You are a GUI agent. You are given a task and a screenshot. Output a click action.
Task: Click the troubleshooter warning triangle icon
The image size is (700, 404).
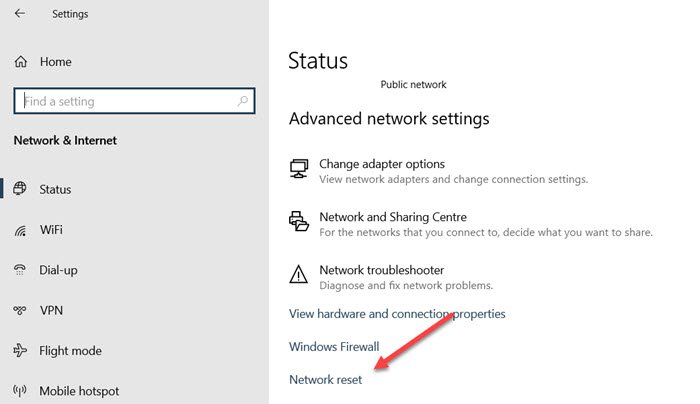tap(298, 274)
